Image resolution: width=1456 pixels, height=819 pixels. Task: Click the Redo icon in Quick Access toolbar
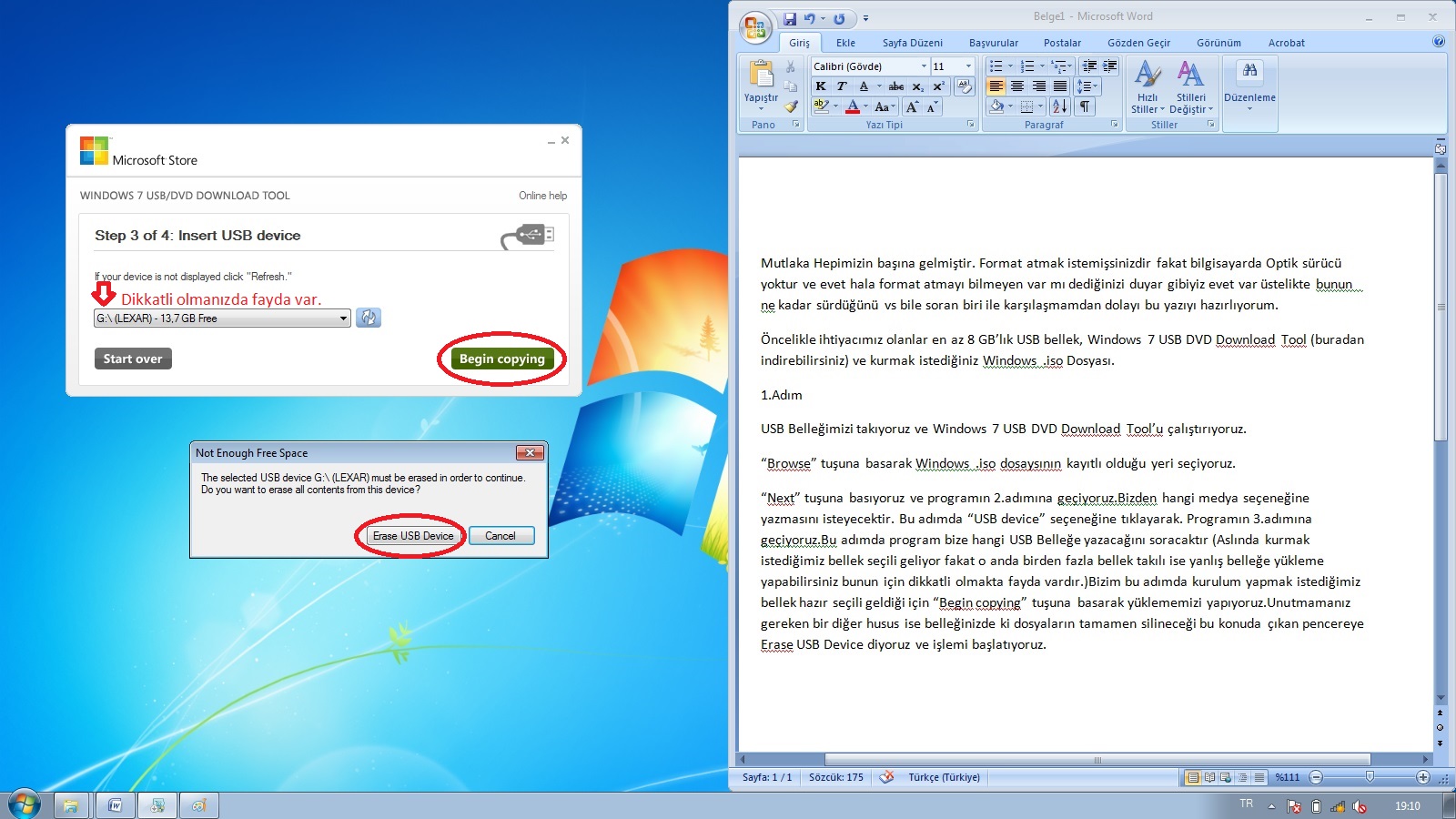[x=839, y=18]
